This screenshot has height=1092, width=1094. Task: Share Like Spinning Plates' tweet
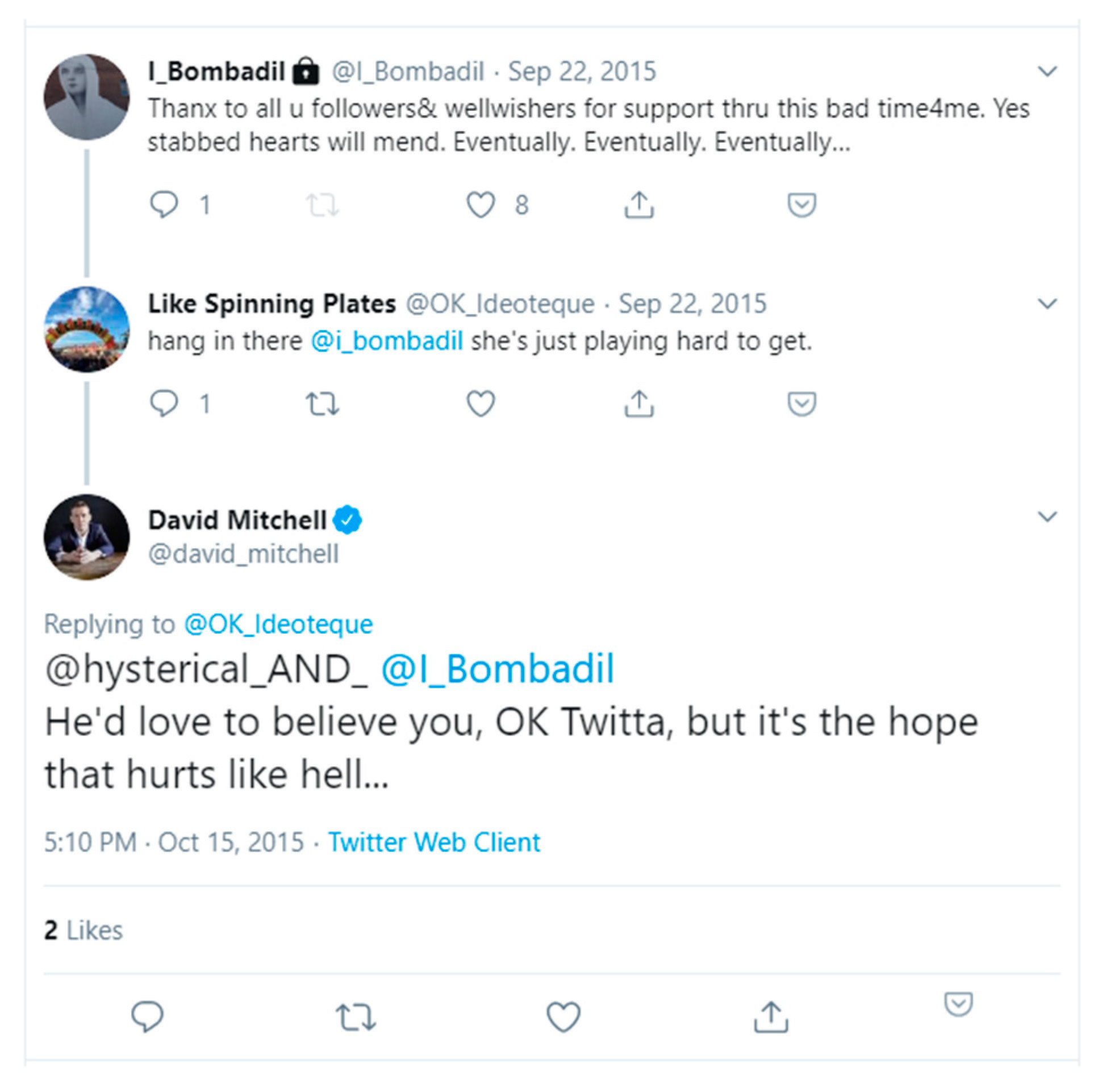(639, 404)
